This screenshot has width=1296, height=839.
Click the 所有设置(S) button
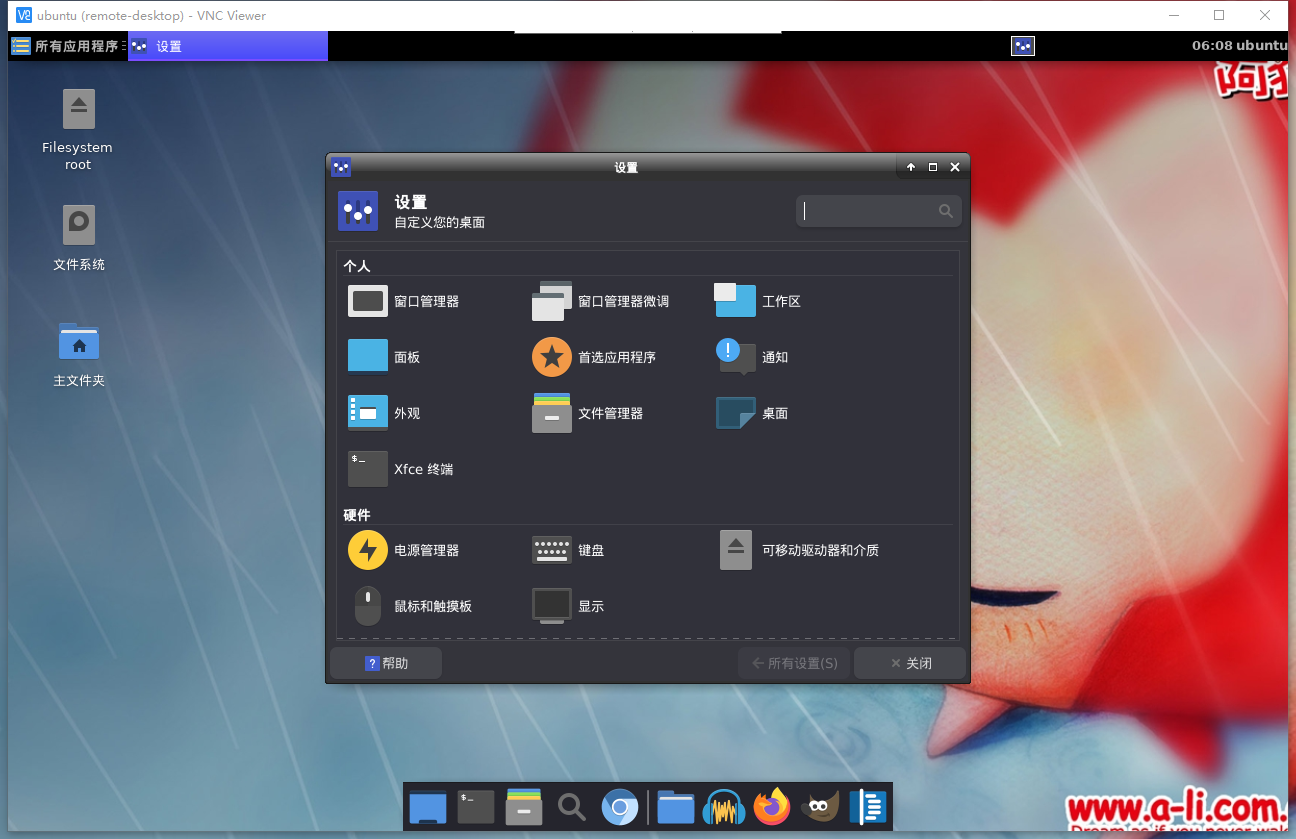794,663
